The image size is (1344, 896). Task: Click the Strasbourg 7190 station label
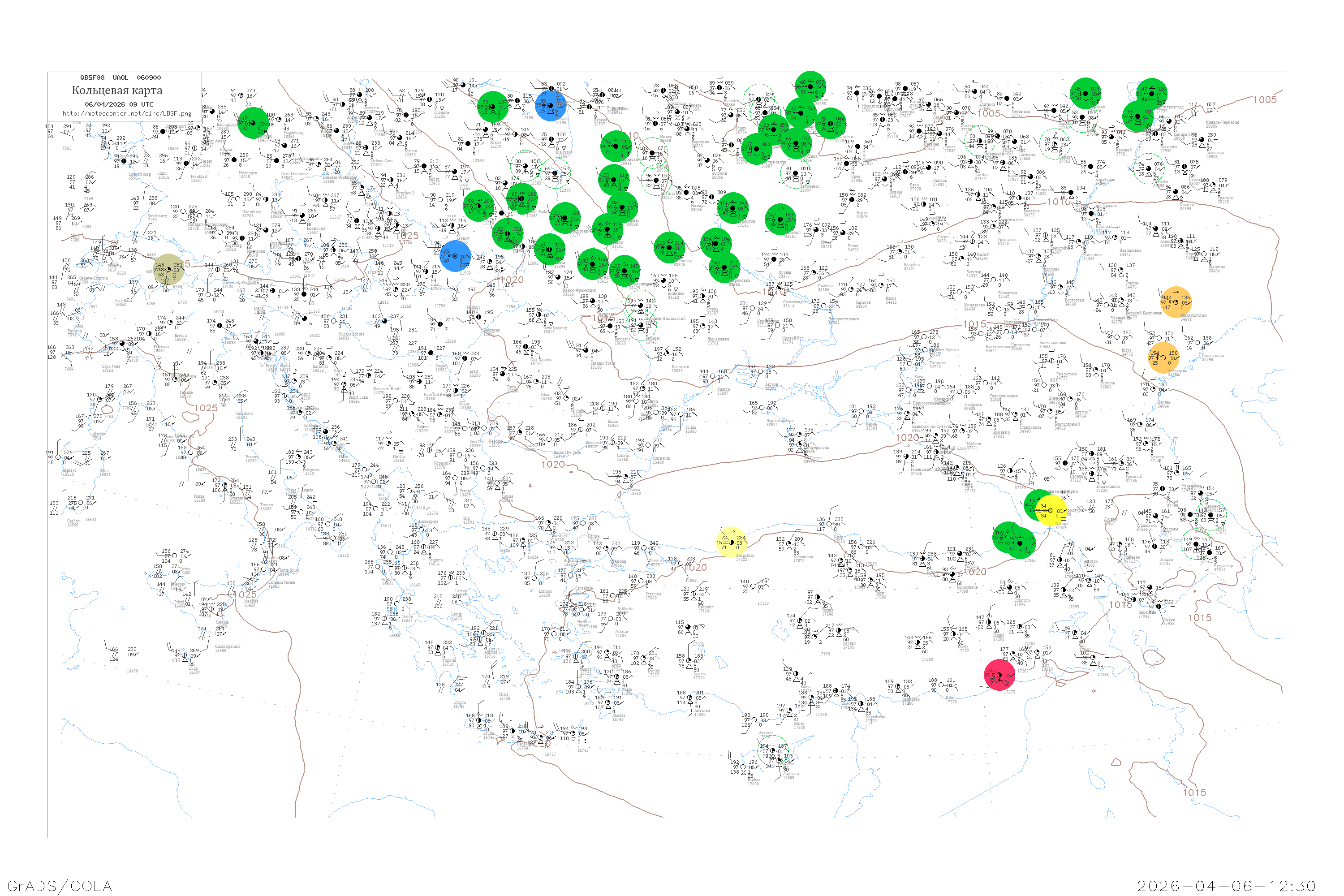coord(157,218)
